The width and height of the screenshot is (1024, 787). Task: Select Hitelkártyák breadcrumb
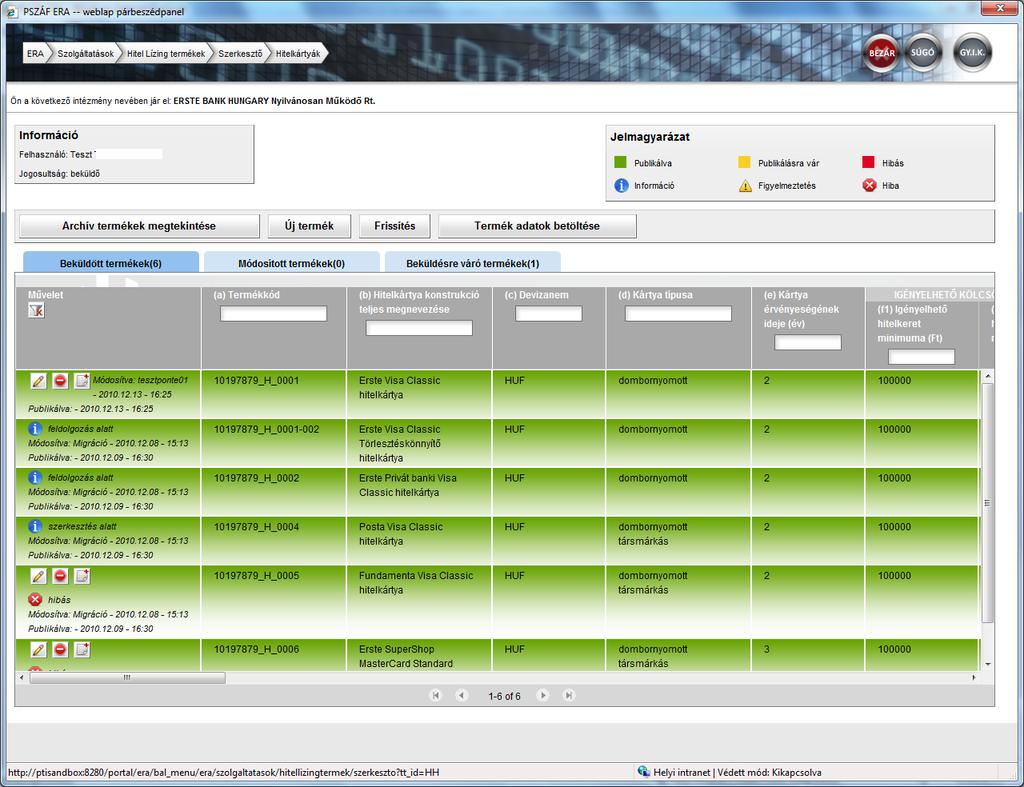[298, 54]
